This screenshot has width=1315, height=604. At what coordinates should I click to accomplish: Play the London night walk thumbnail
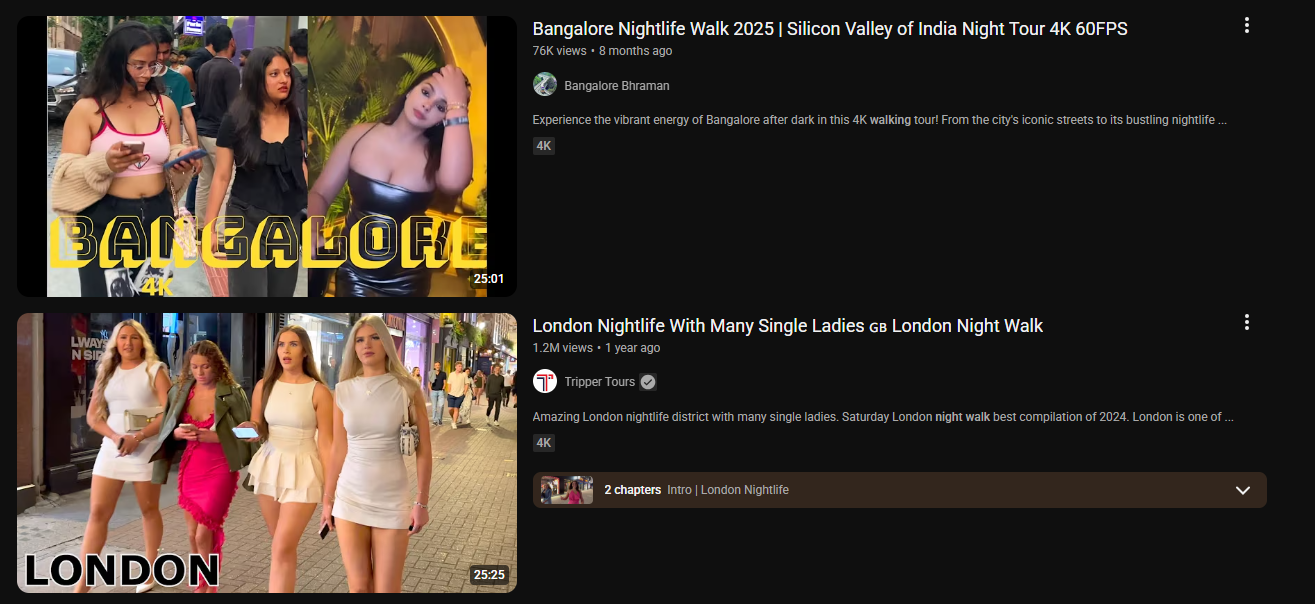click(x=266, y=452)
